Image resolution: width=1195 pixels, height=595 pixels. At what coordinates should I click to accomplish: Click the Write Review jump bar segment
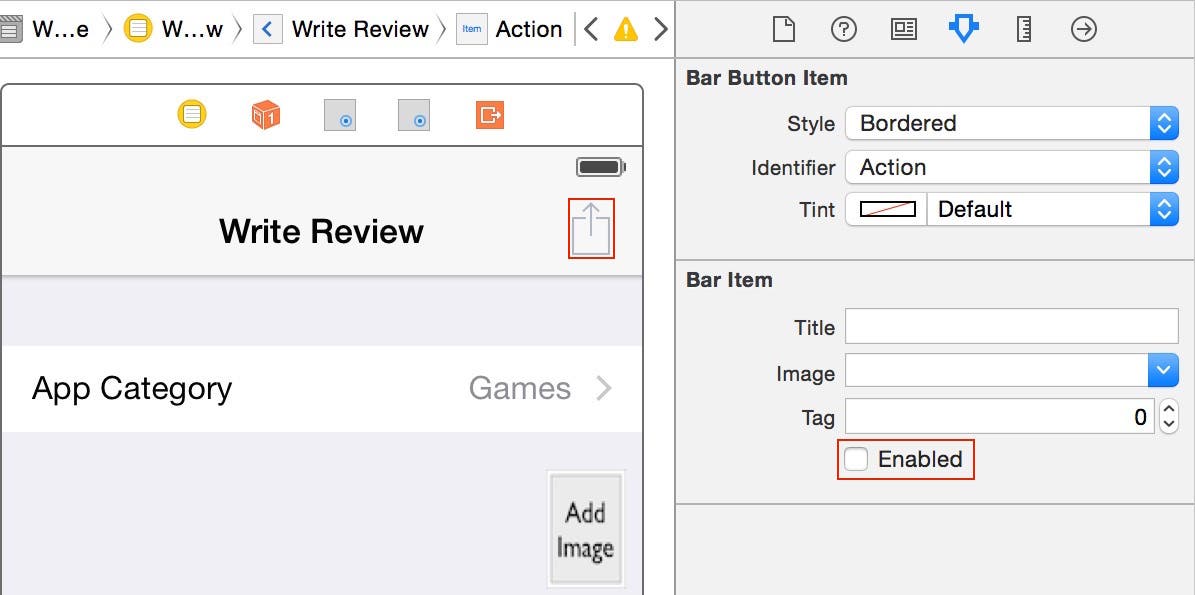pyautogui.click(x=360, y=30)
